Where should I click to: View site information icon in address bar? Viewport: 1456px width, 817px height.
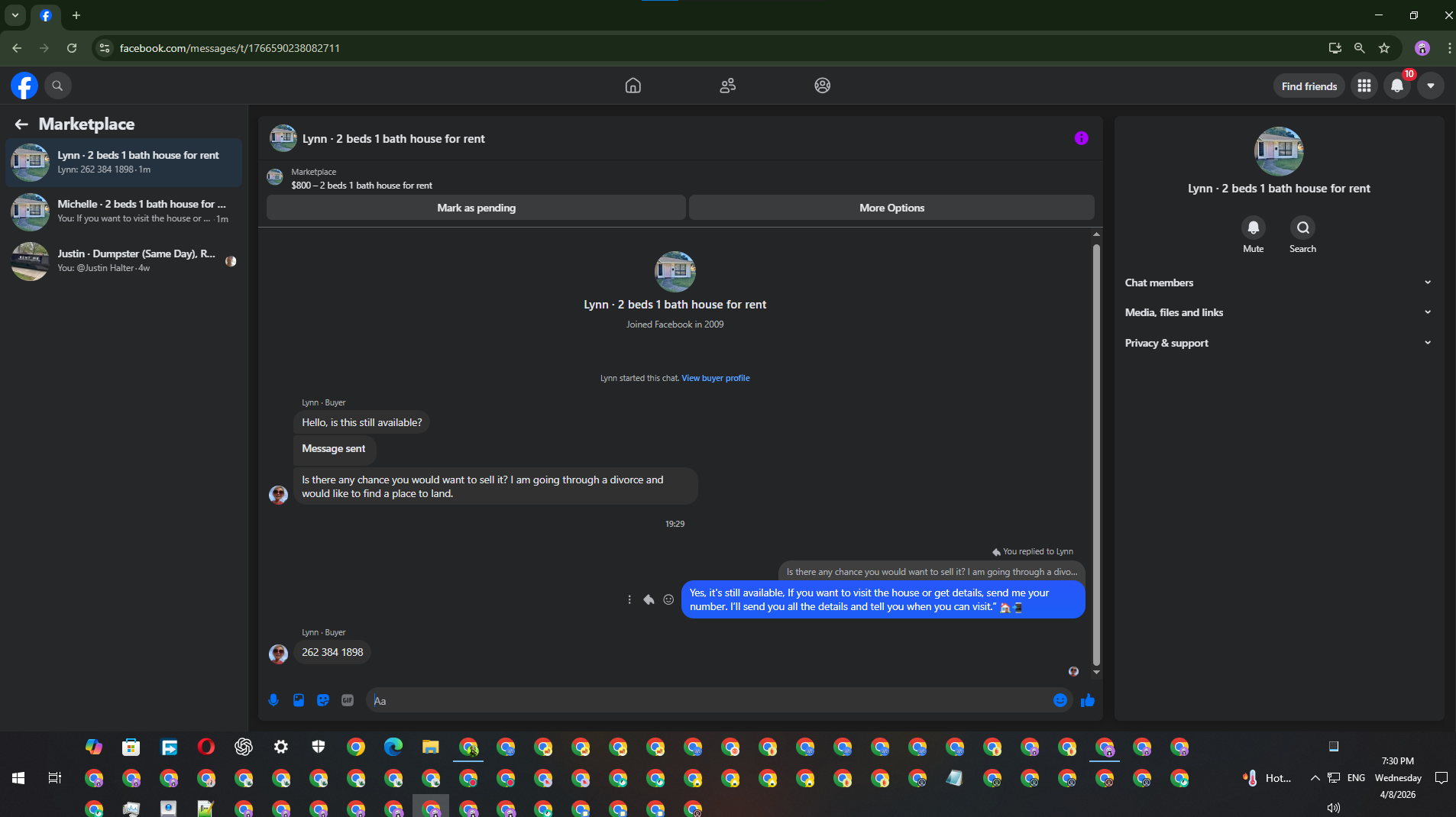coord(105,48)
